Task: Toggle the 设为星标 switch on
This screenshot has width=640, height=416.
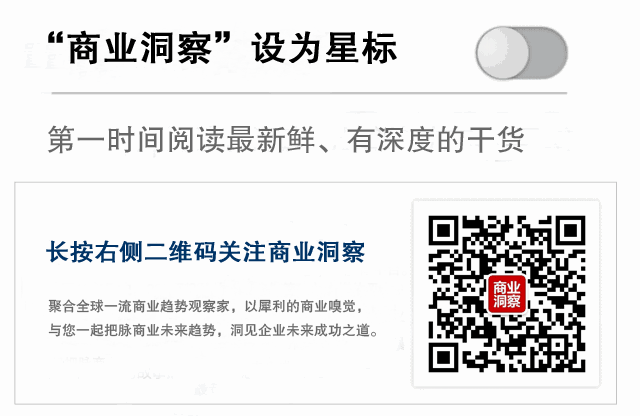Action: pyautogui.click(x=521, y=53)
